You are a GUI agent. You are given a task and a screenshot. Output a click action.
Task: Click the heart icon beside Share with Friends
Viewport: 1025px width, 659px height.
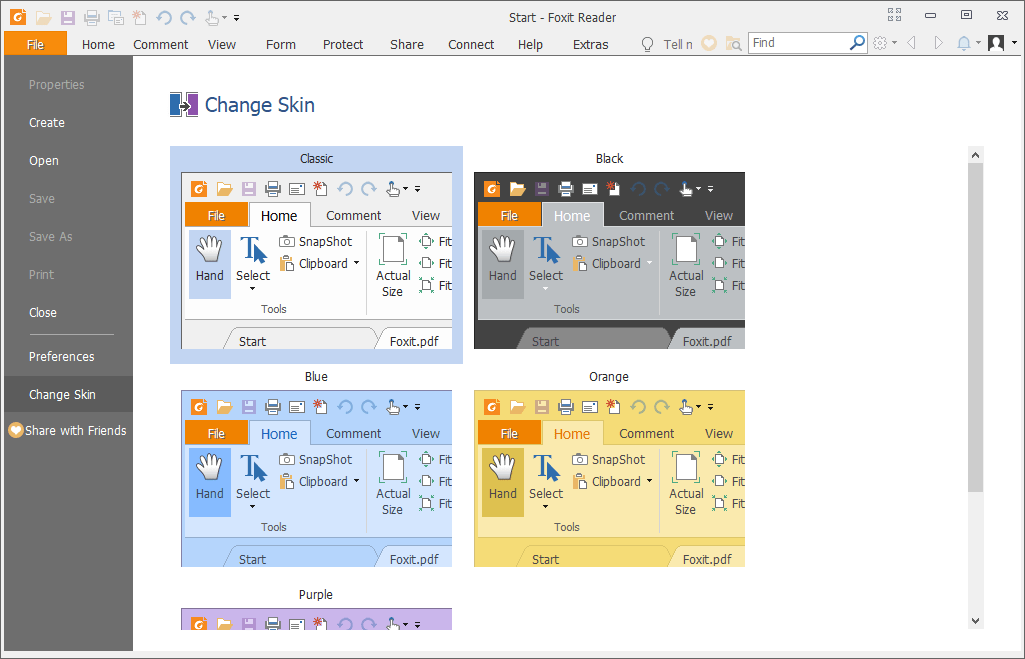[16, 430]
